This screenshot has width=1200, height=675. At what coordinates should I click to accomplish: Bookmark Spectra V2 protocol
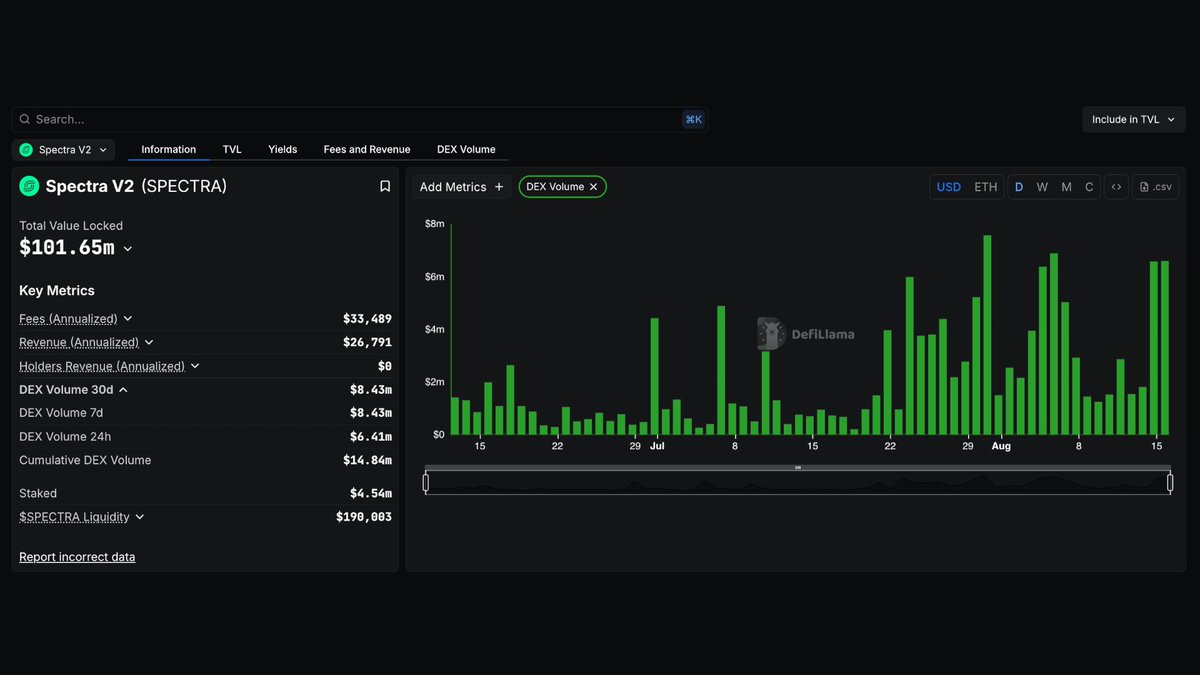[385, 186]
